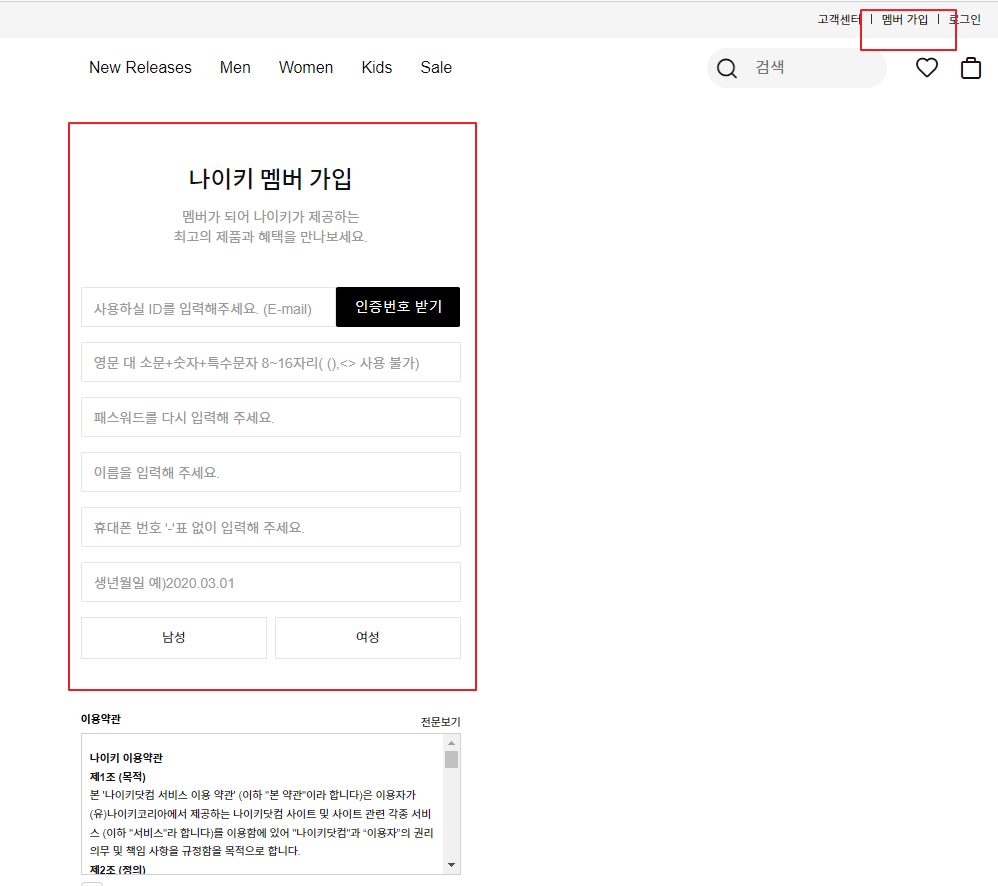Open the Sale menu

coord(436,67)
